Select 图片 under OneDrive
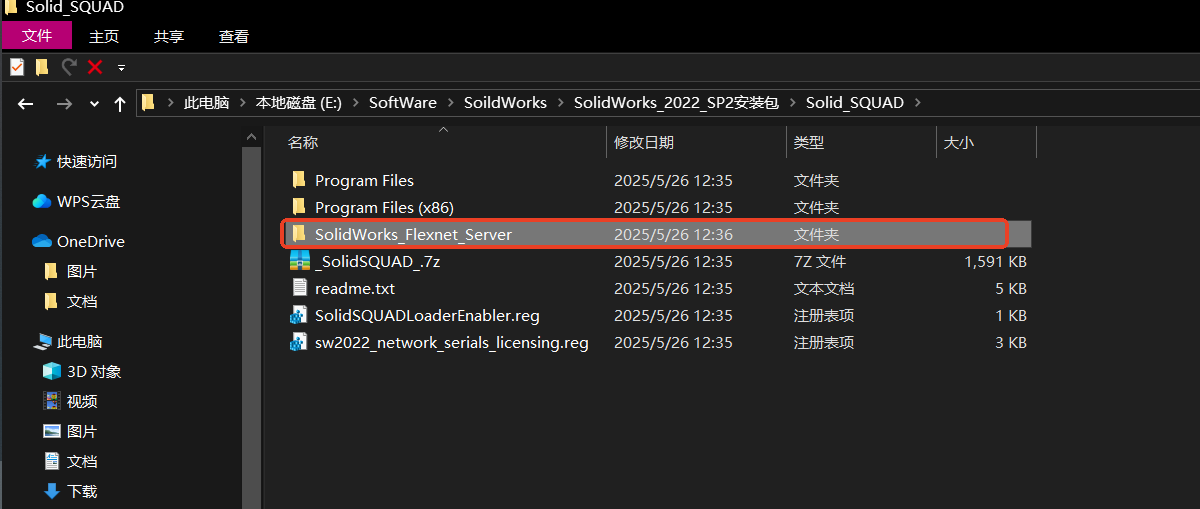1200x509 pixels. tap(82, 271)
